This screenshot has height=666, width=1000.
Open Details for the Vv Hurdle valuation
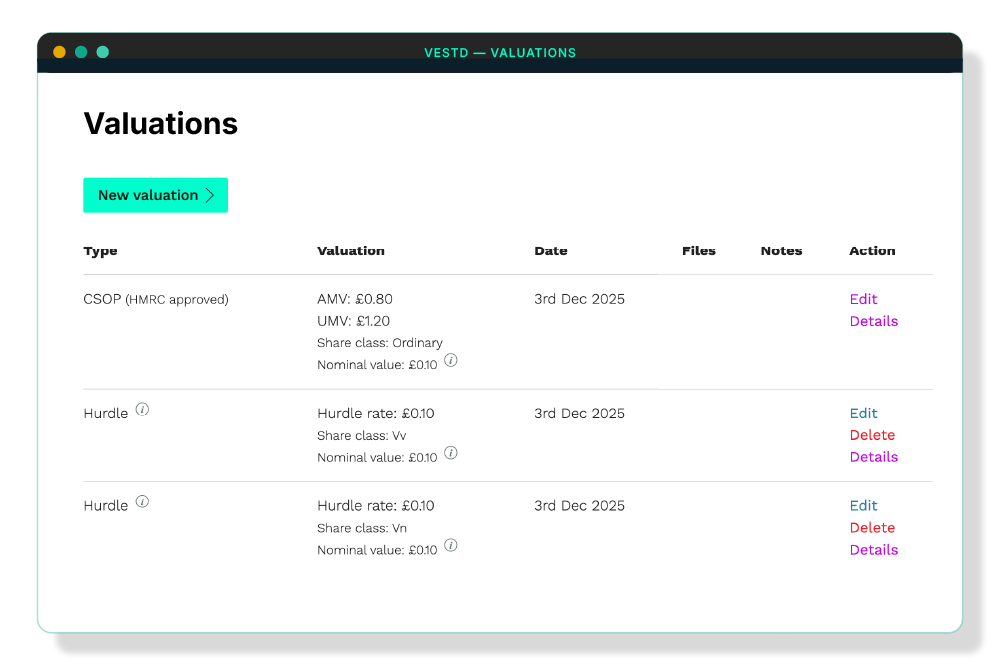coord(874,457)
